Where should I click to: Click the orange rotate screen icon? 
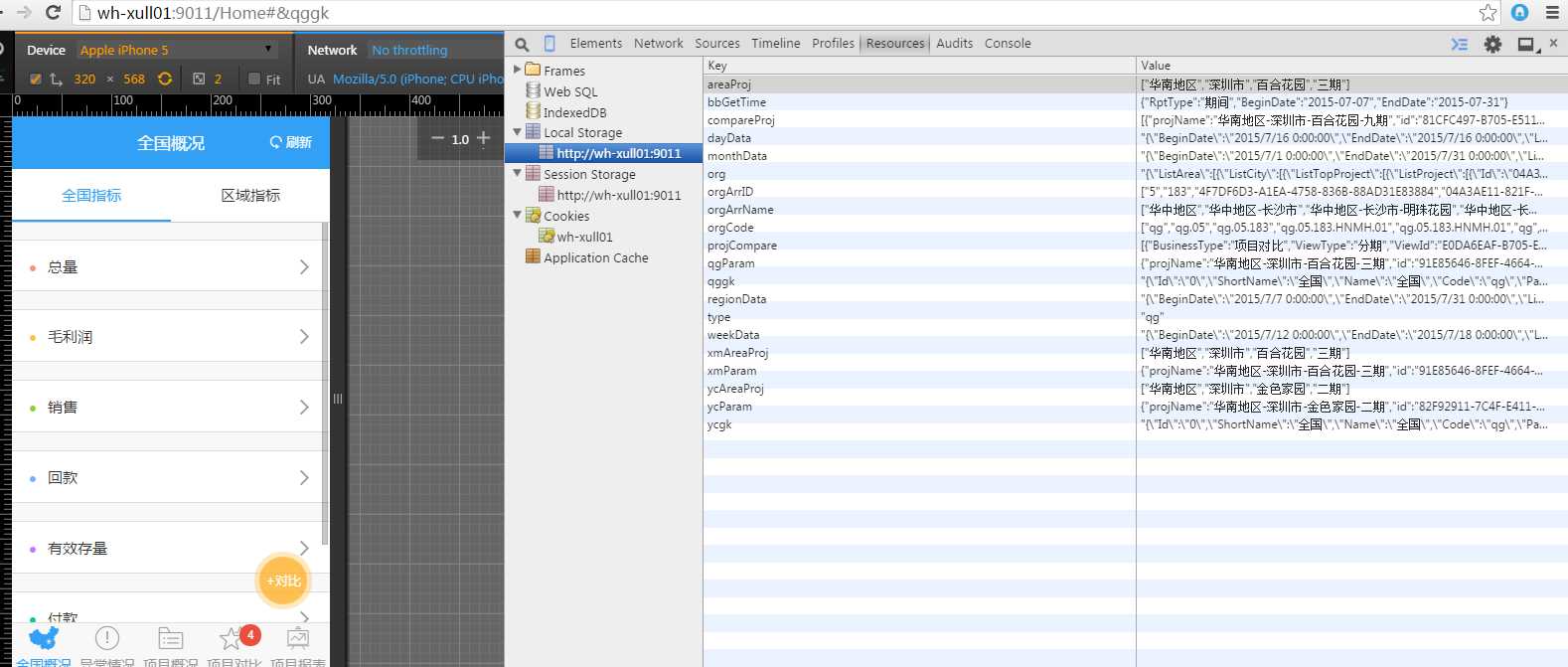coord(165,79)
